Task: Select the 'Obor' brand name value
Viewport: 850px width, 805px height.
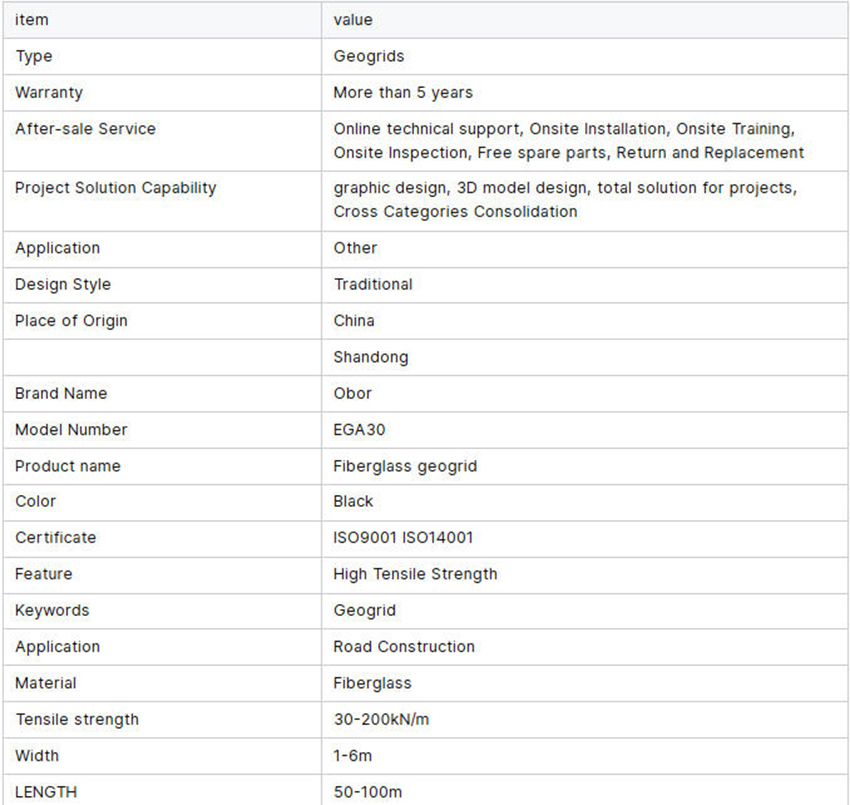Action: pyautogui.click(x=352, y=393)
